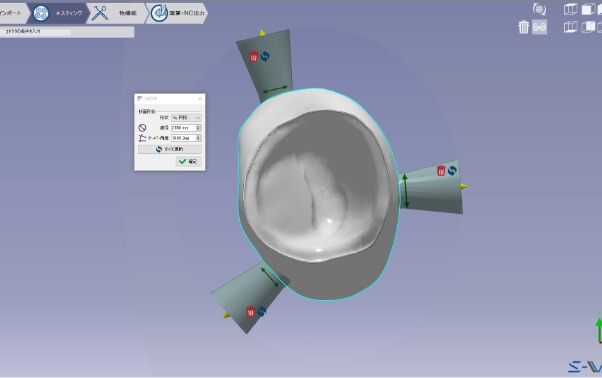Confirm with the green checkmark 確定 button
This screenshot has width=602, height=378.
[x=188, y=162]
